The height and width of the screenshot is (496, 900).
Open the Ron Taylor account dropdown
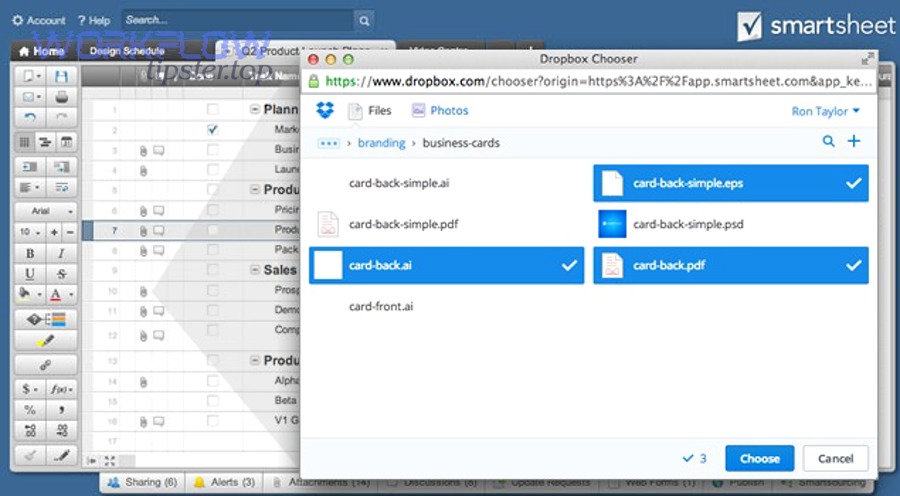click(825, 111)
